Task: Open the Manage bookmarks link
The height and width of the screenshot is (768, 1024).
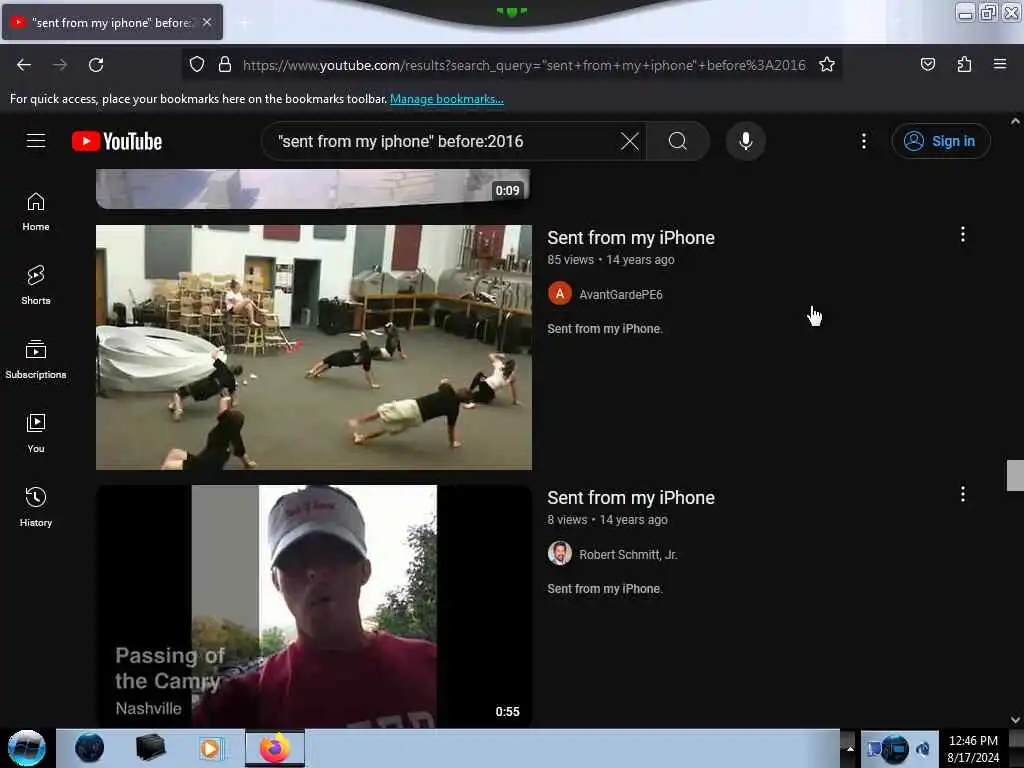Action: [x=447, y=99]
